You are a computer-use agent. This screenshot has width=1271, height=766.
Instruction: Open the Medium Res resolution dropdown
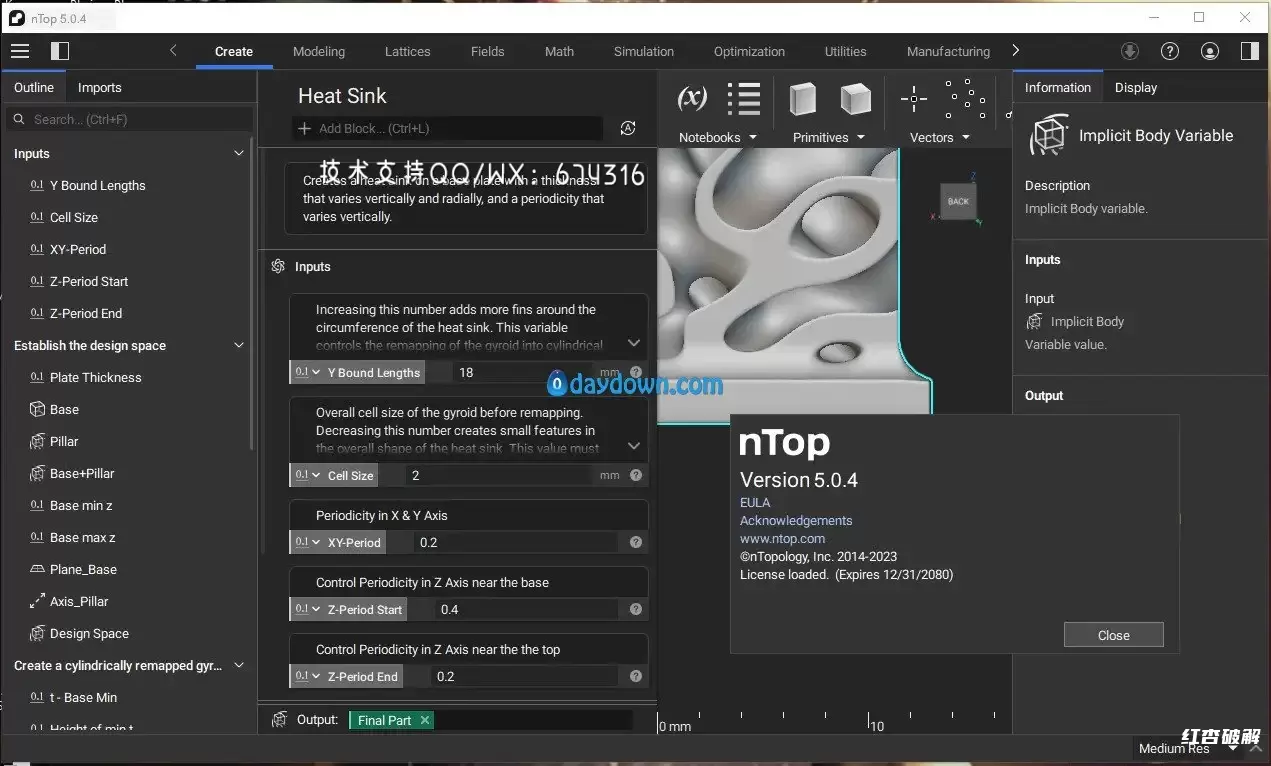click(1187, 748)
